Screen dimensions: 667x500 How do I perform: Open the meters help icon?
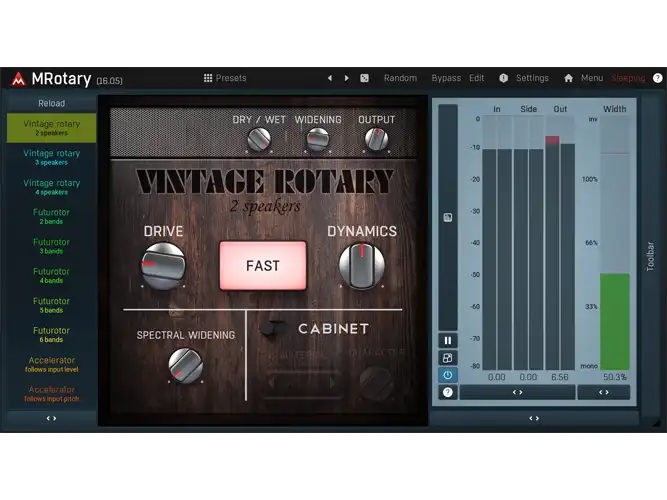point(448,392)
